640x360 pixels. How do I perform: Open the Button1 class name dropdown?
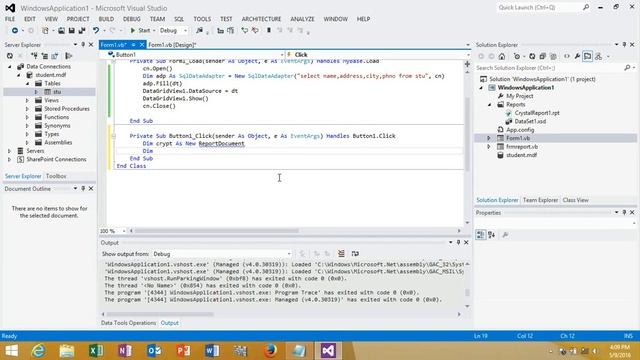(x=196, y=55)
